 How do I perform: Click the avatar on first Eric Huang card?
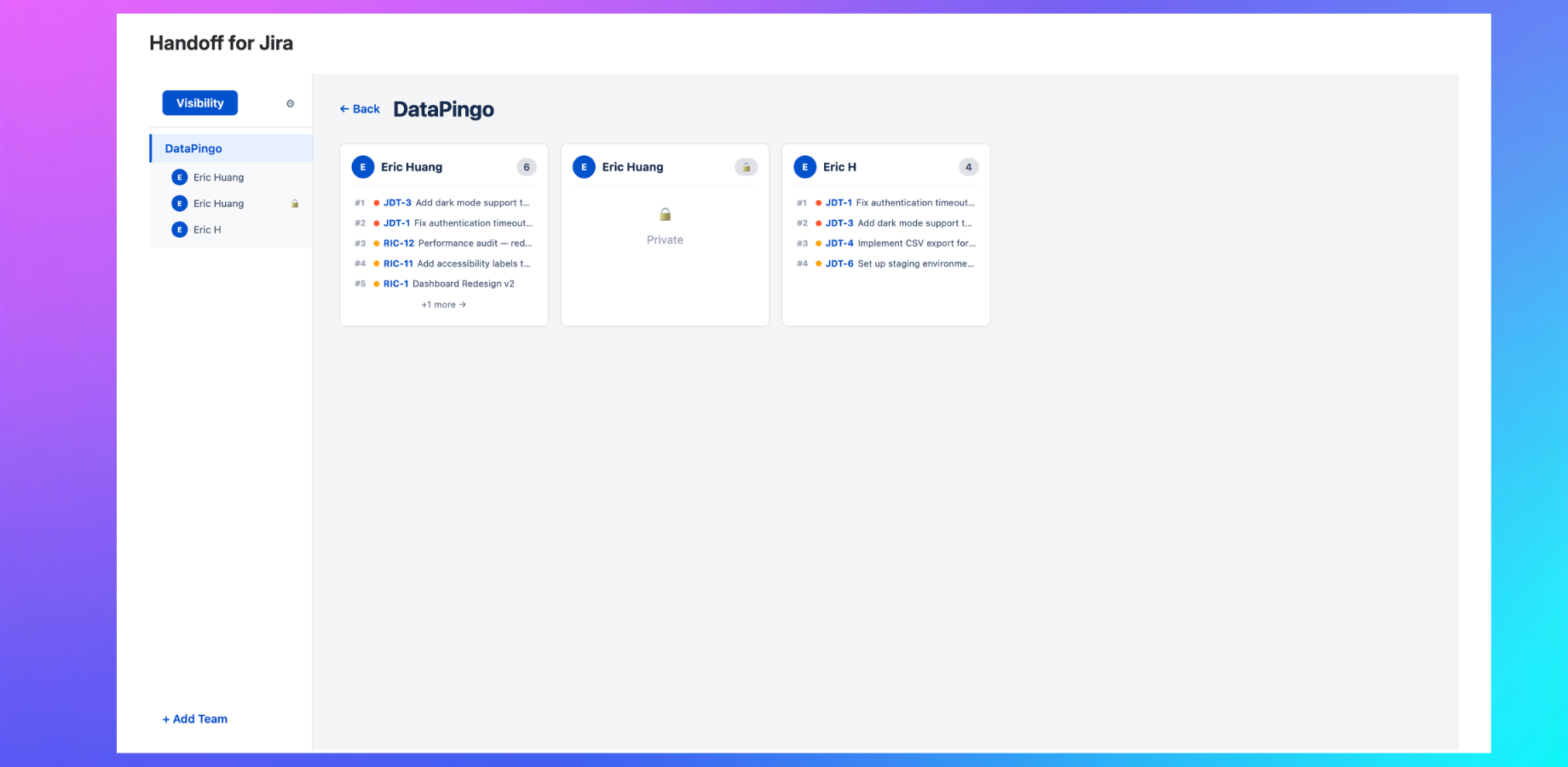click(x=363, y=167)
